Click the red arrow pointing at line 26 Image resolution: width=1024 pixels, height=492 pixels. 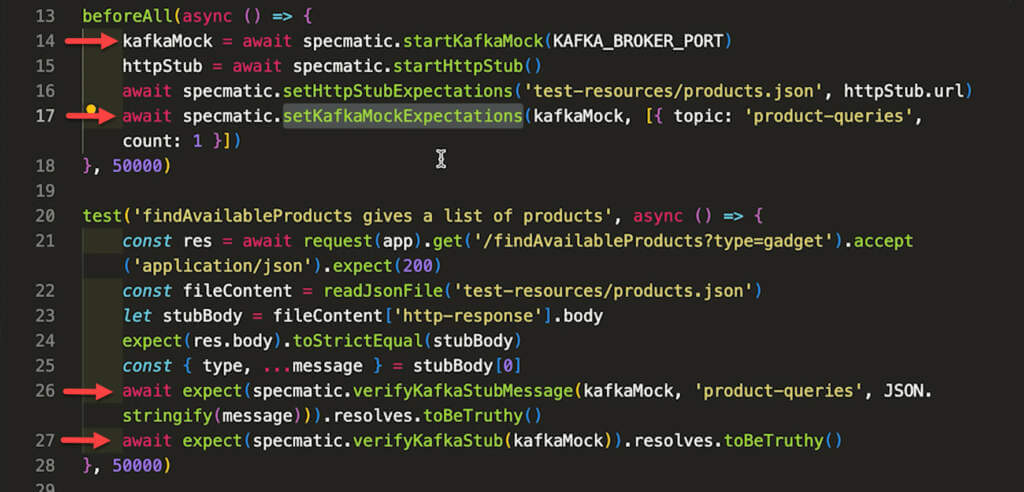[89, 391]
